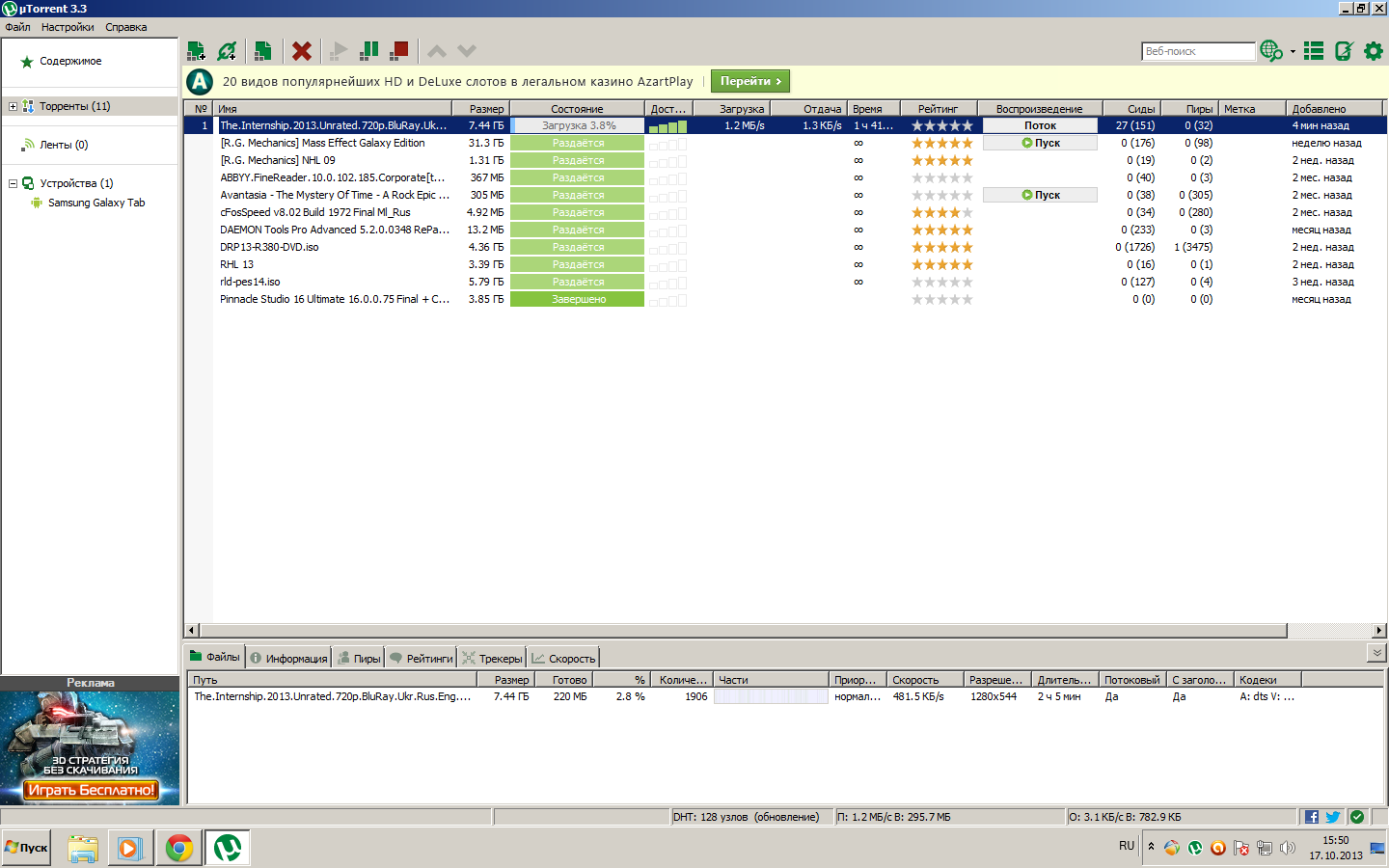The width and height of the screenshot is (1389, 868).
Task: Sort the list by the Имя column header
Action: [333, 109]
